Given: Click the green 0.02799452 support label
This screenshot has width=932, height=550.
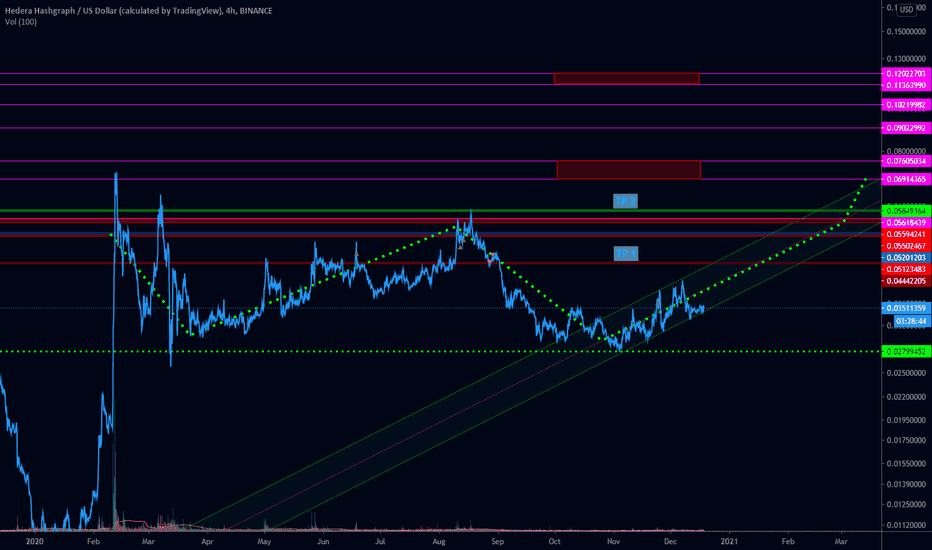Looking at the screenshot, I should click(x=906, y=351).
